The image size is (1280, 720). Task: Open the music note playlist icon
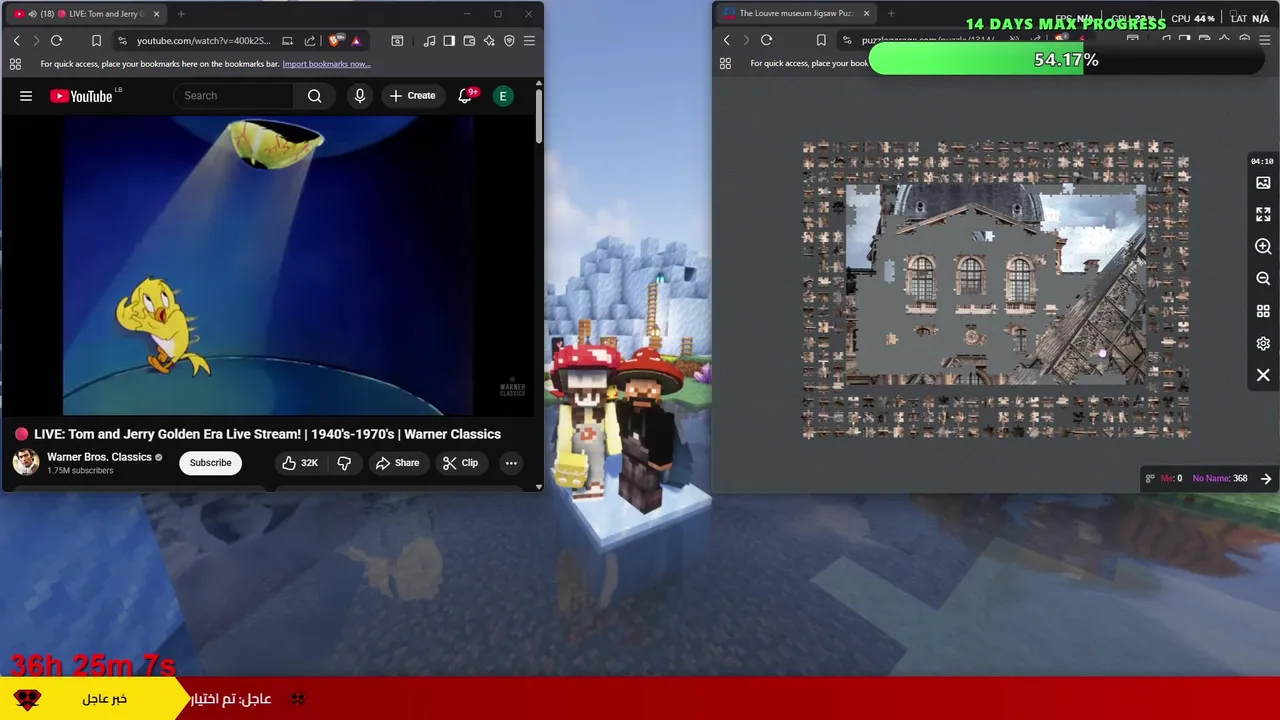pyautogui.click(x=429, y=41)
